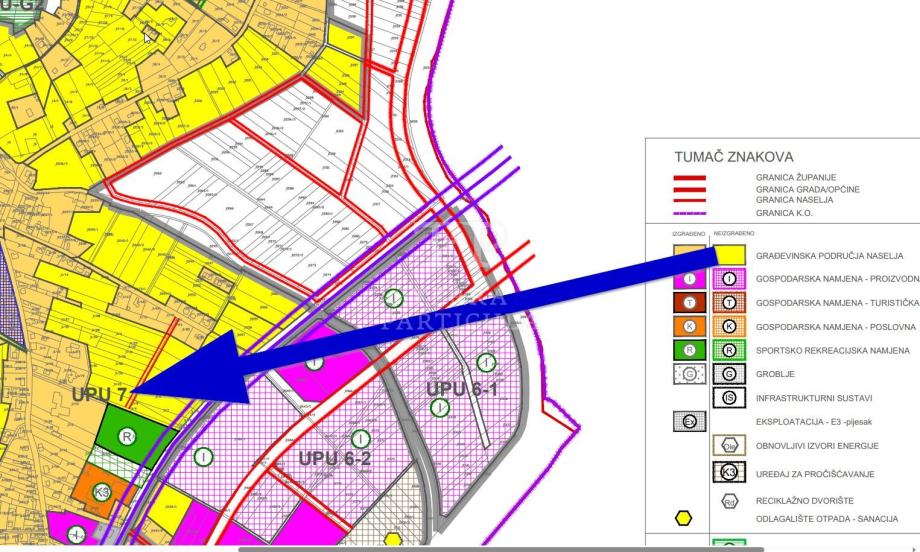
Task: Click the purple Granica K.O. line sample
Action: click(x=689, y=214)
